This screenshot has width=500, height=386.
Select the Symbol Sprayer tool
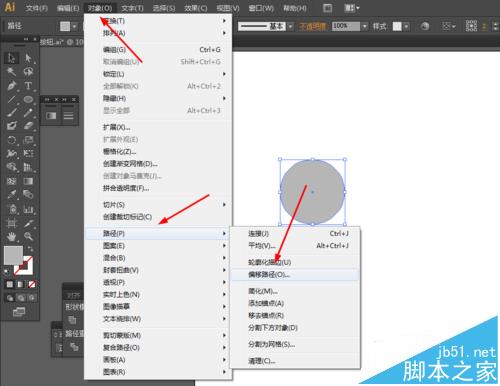pyautogui.click(x=11, y=209)
